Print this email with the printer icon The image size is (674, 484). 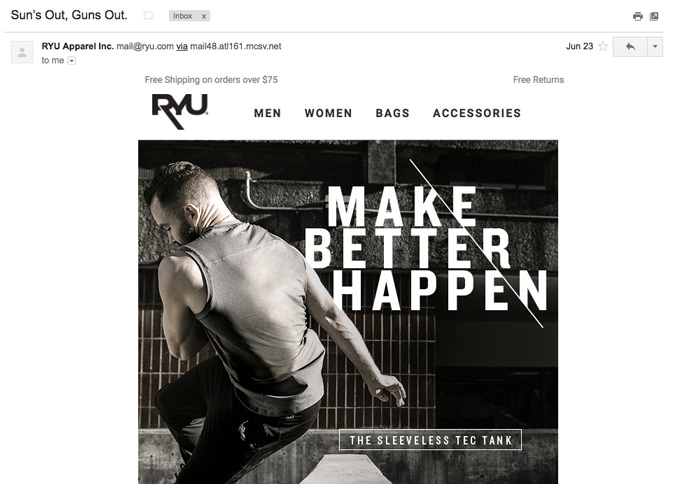click(637, 16)
